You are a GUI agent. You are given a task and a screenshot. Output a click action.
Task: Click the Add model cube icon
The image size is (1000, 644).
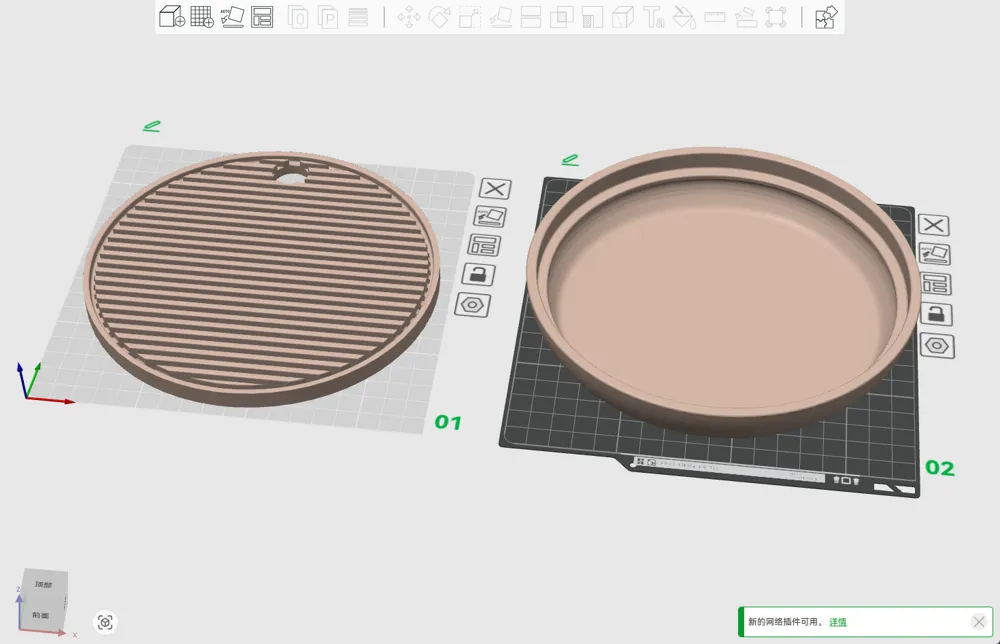172,17
